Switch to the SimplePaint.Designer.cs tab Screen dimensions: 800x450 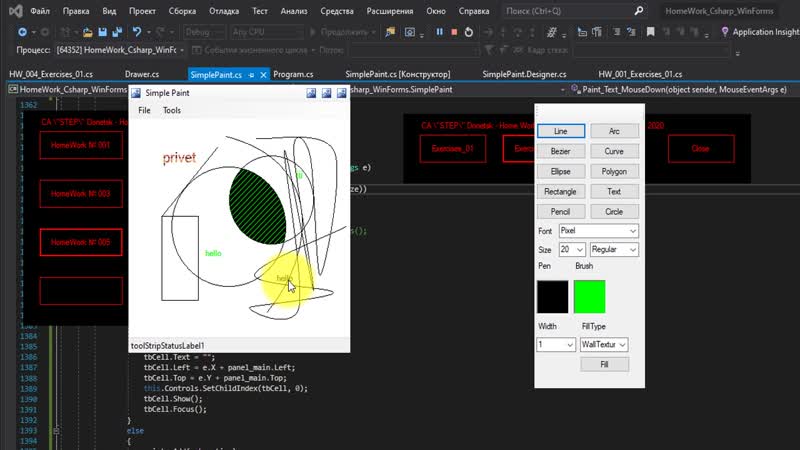(524, 74)
